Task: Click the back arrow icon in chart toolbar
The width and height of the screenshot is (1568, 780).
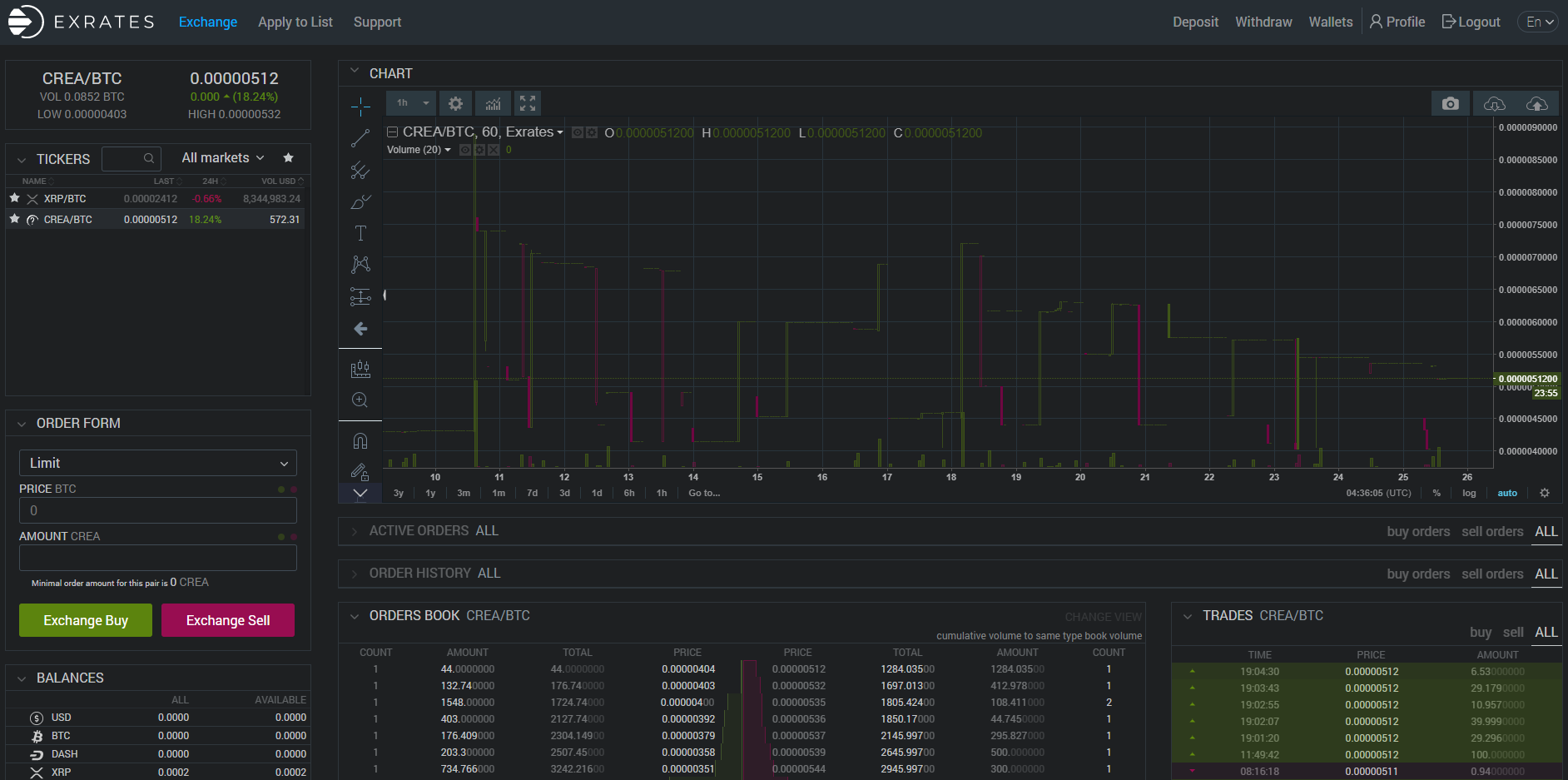Action: coord(360,329)
